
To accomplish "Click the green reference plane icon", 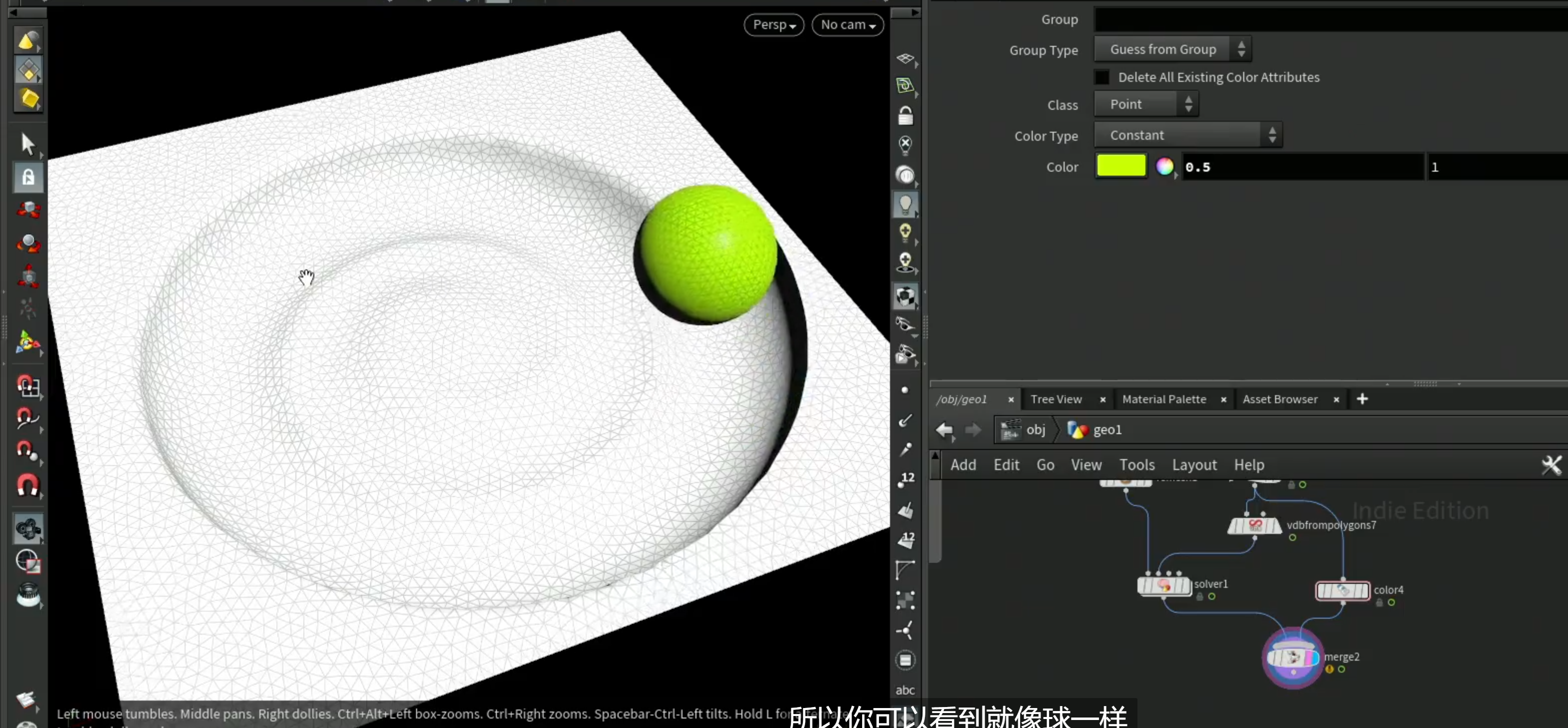I will point(905,86).
